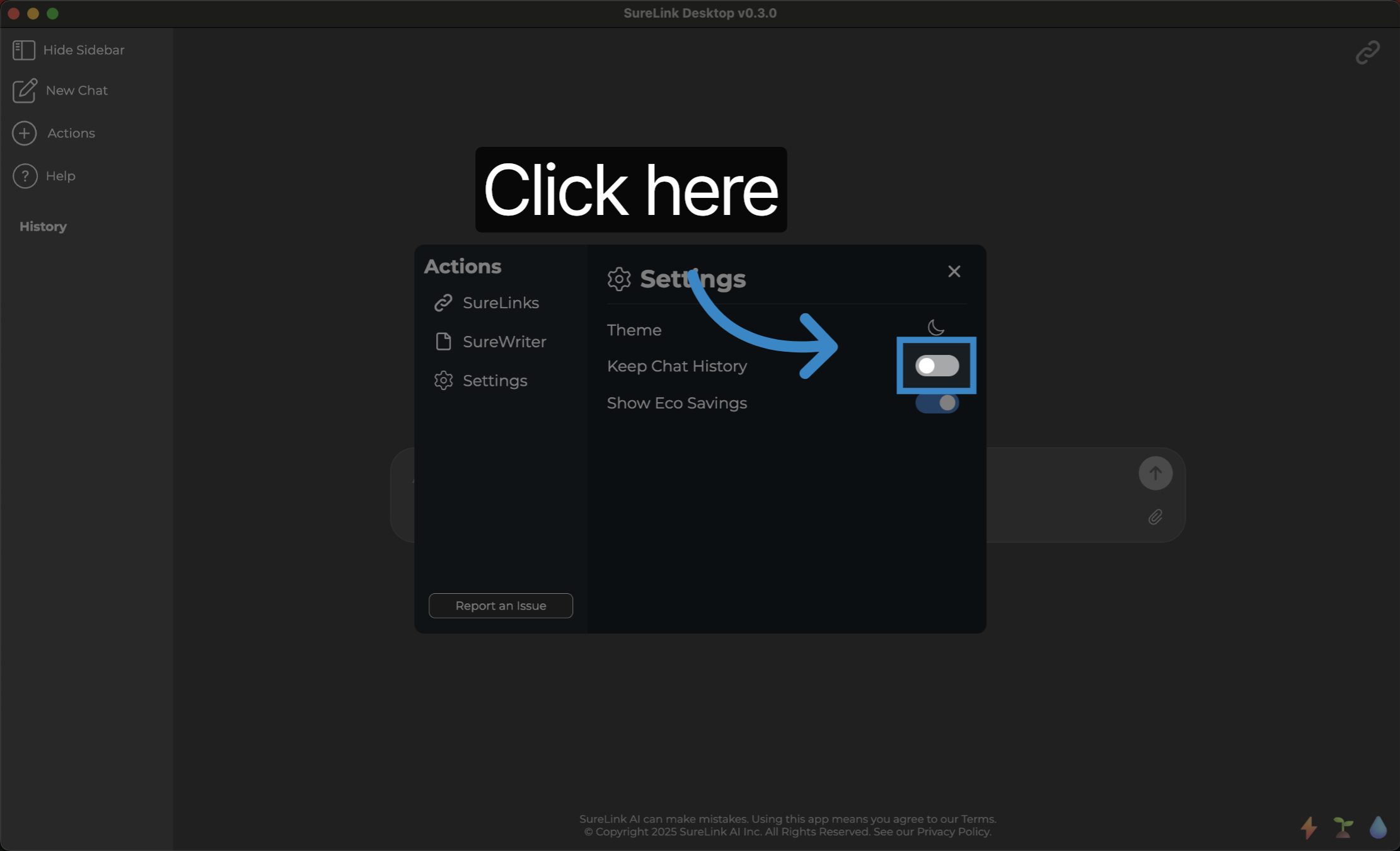The image size is (1400, 851).
Task: Click the Theme label
Action: pyautogui.click(x=633, y=330)
